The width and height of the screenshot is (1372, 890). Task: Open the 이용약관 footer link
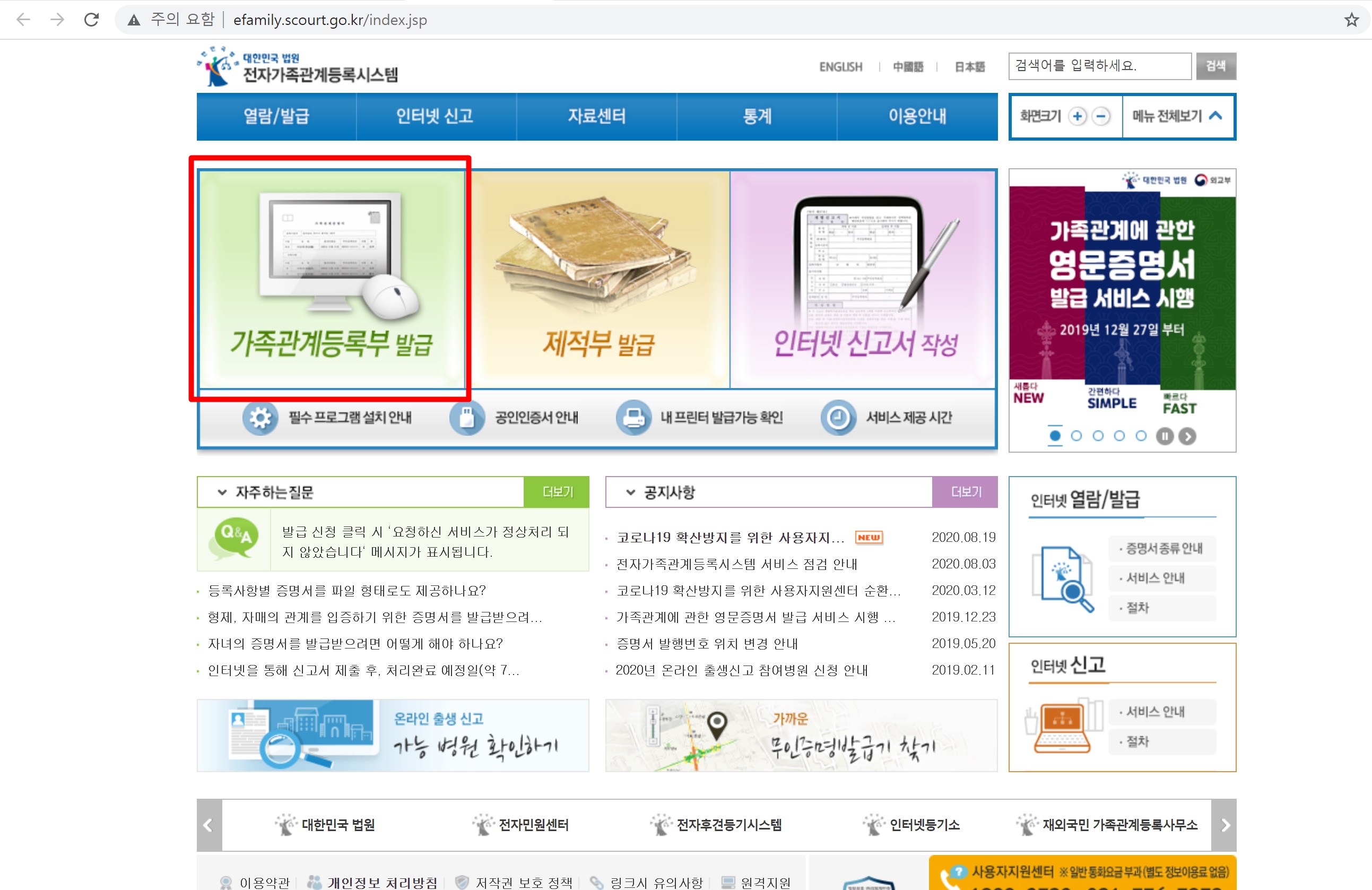point(255,883)
